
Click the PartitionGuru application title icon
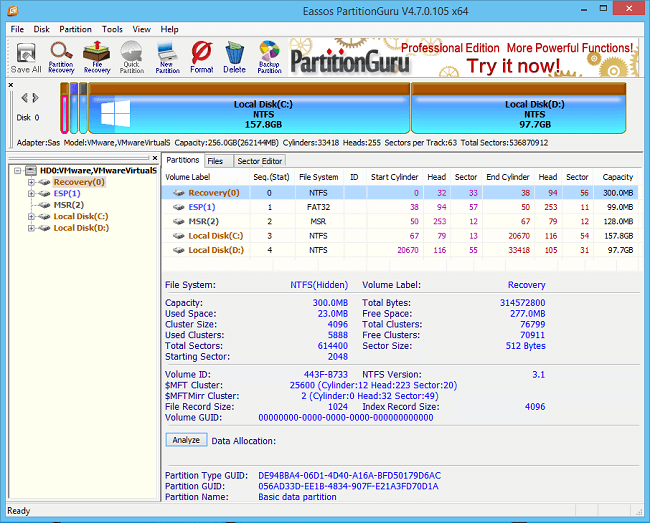click(x=13, y=10)
